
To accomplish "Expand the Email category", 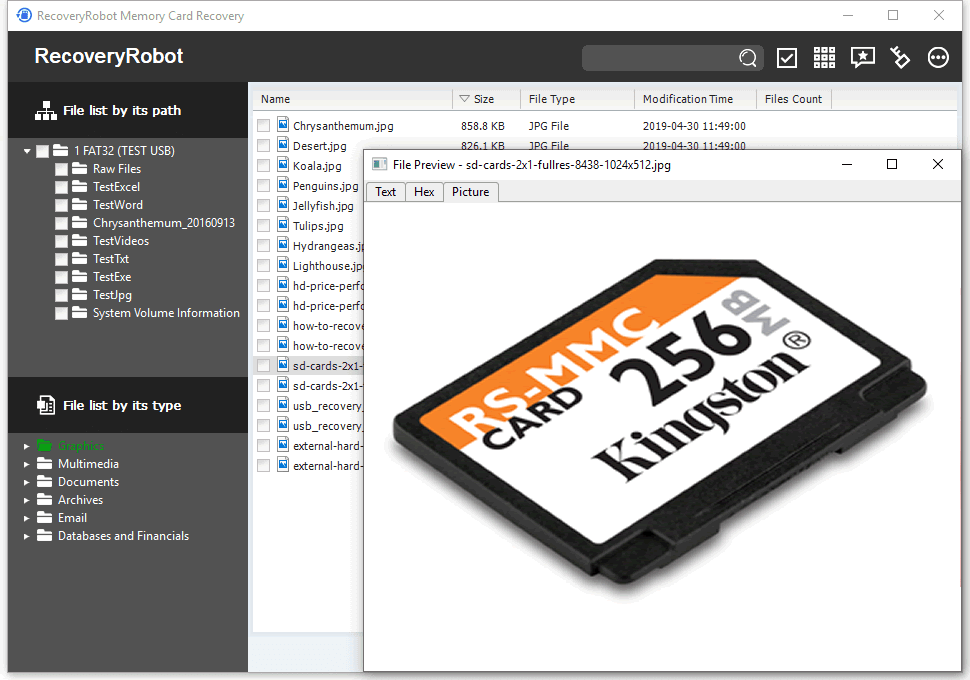I will tap(27, 518).
